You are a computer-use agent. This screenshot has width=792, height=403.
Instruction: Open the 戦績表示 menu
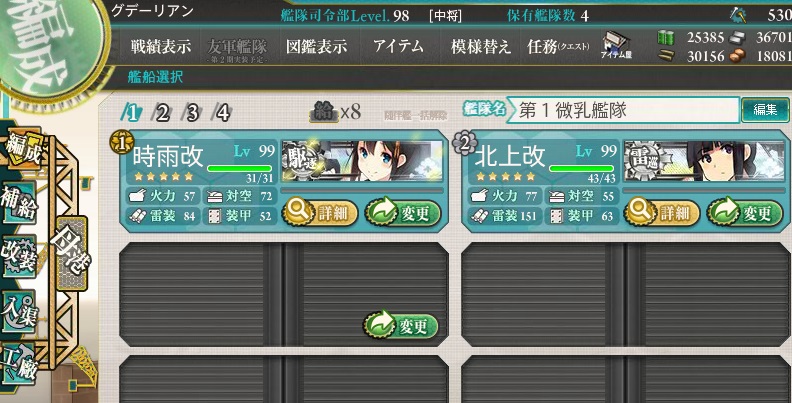[x=161, y=46]
